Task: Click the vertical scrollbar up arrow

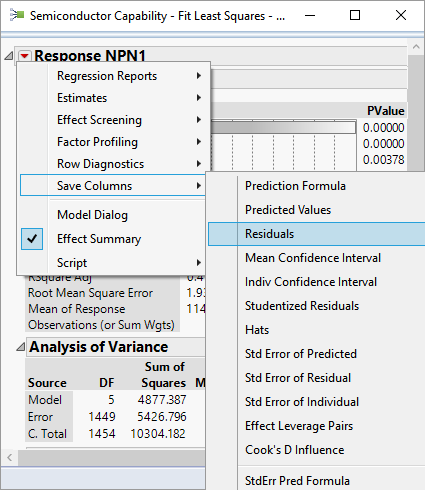Action: coord(416,47)
